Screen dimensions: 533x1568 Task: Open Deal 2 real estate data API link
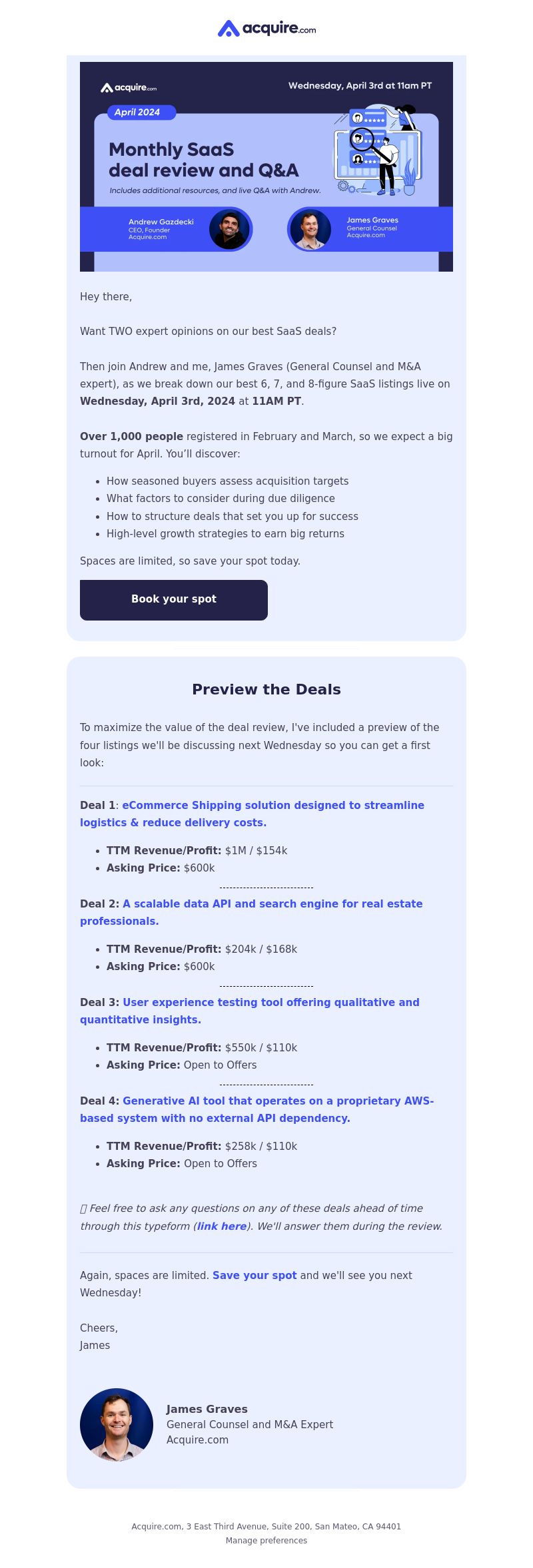251,912
